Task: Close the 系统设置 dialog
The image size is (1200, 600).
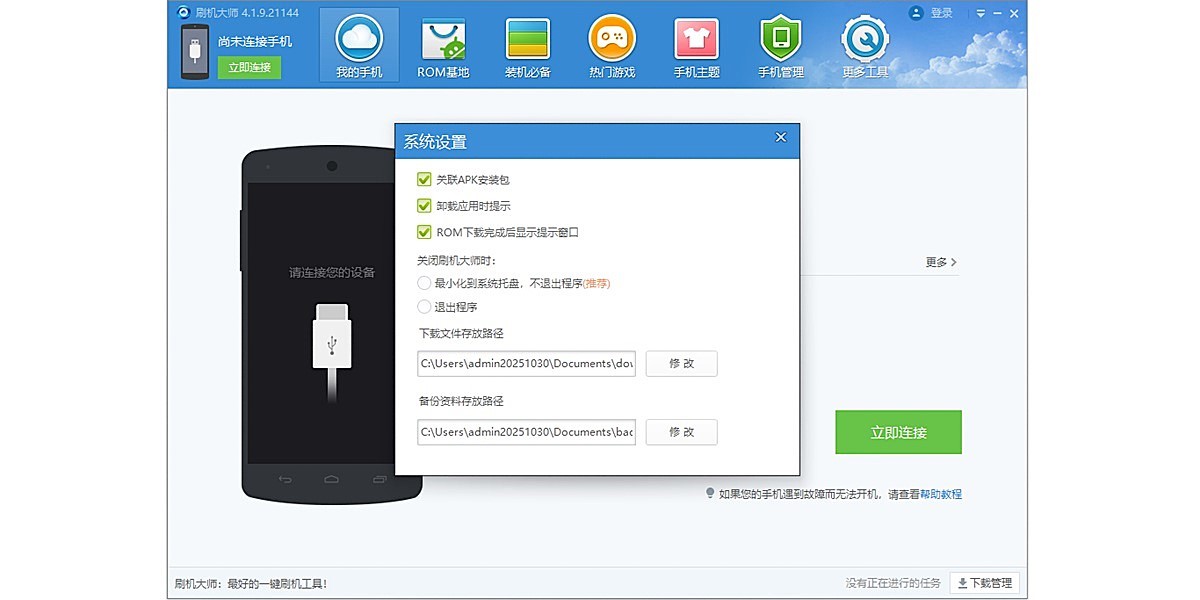Action: 781,138
